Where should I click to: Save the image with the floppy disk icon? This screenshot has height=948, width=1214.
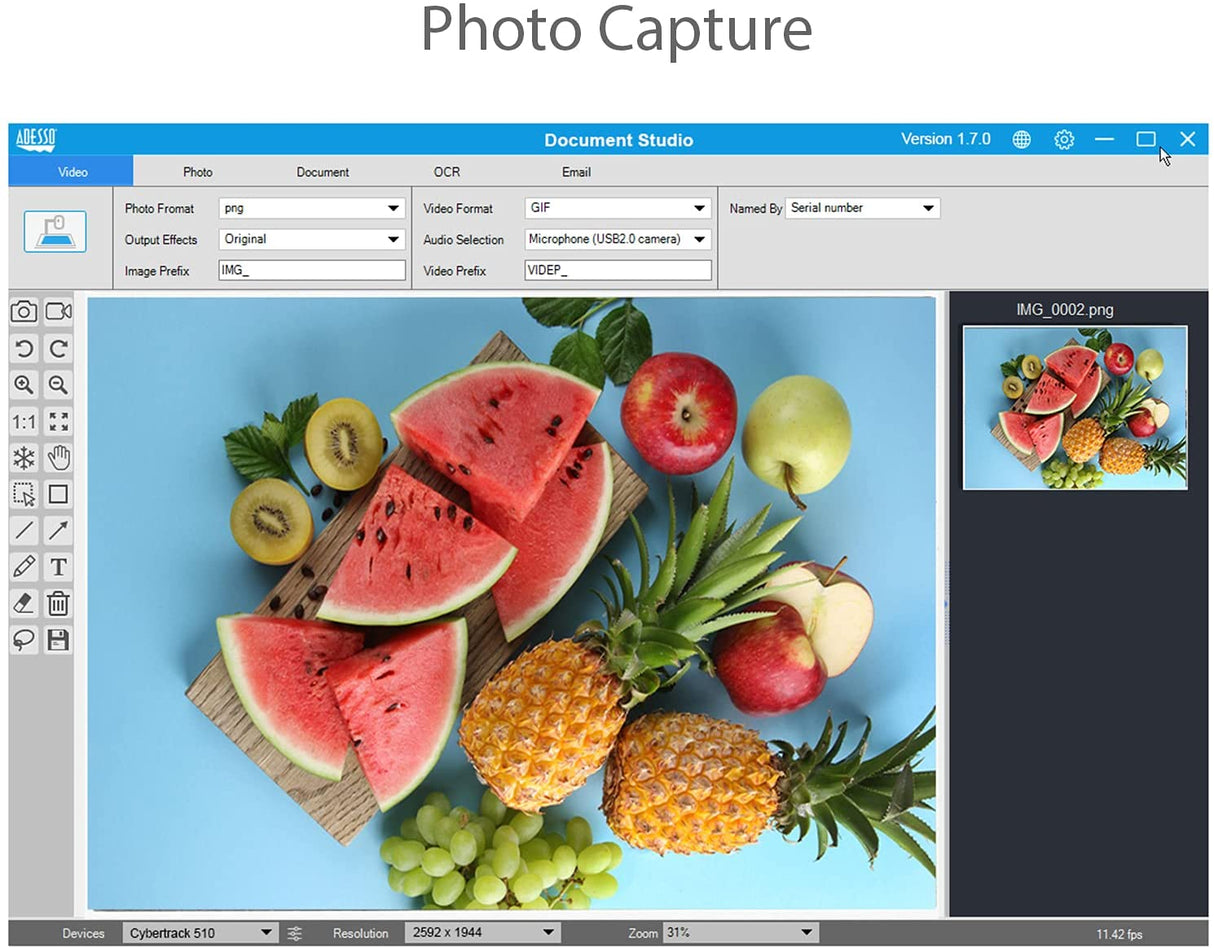[58, 640]
